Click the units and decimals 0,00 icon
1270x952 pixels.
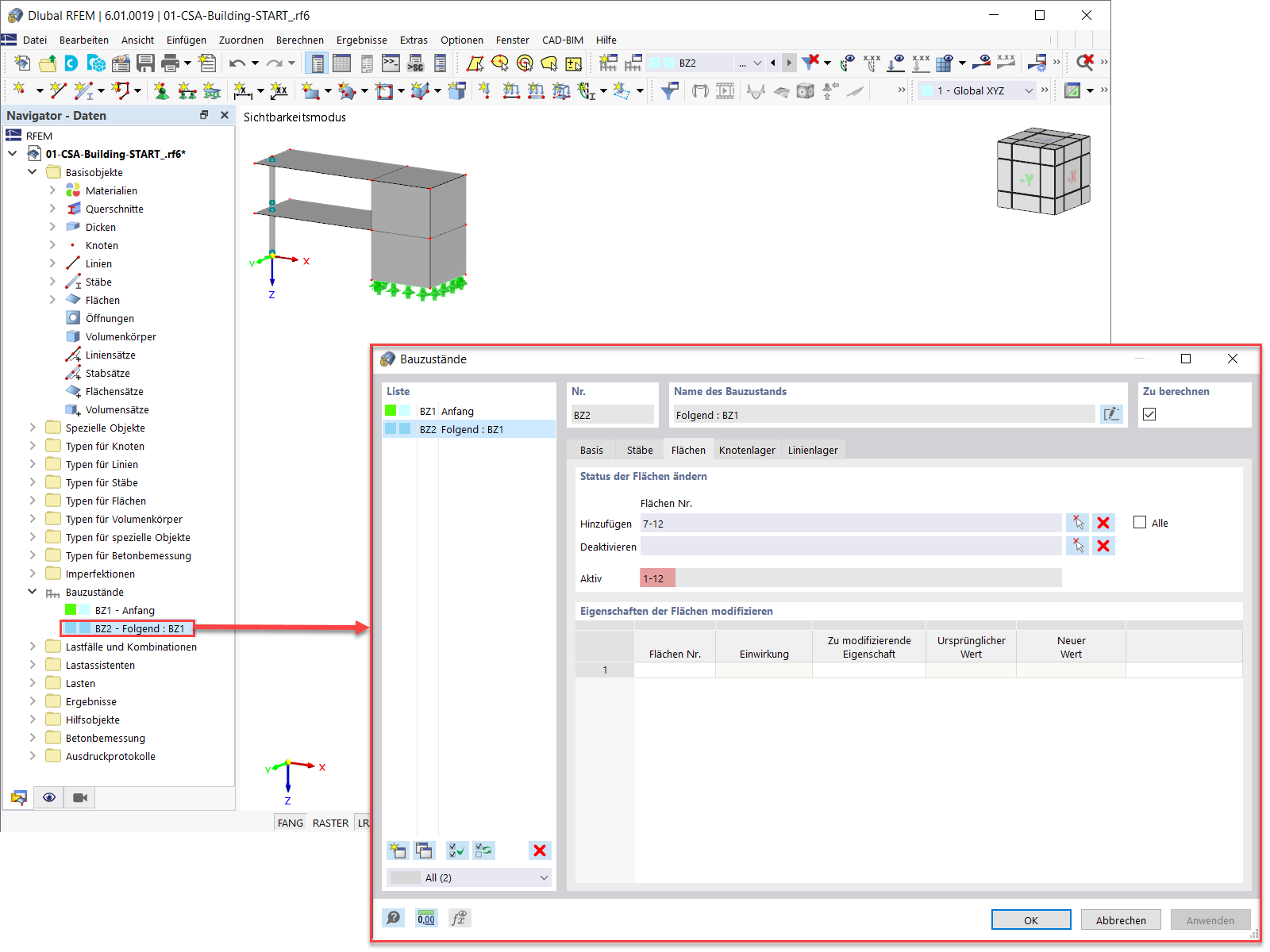pyautogui.click(x=426, y=918)
